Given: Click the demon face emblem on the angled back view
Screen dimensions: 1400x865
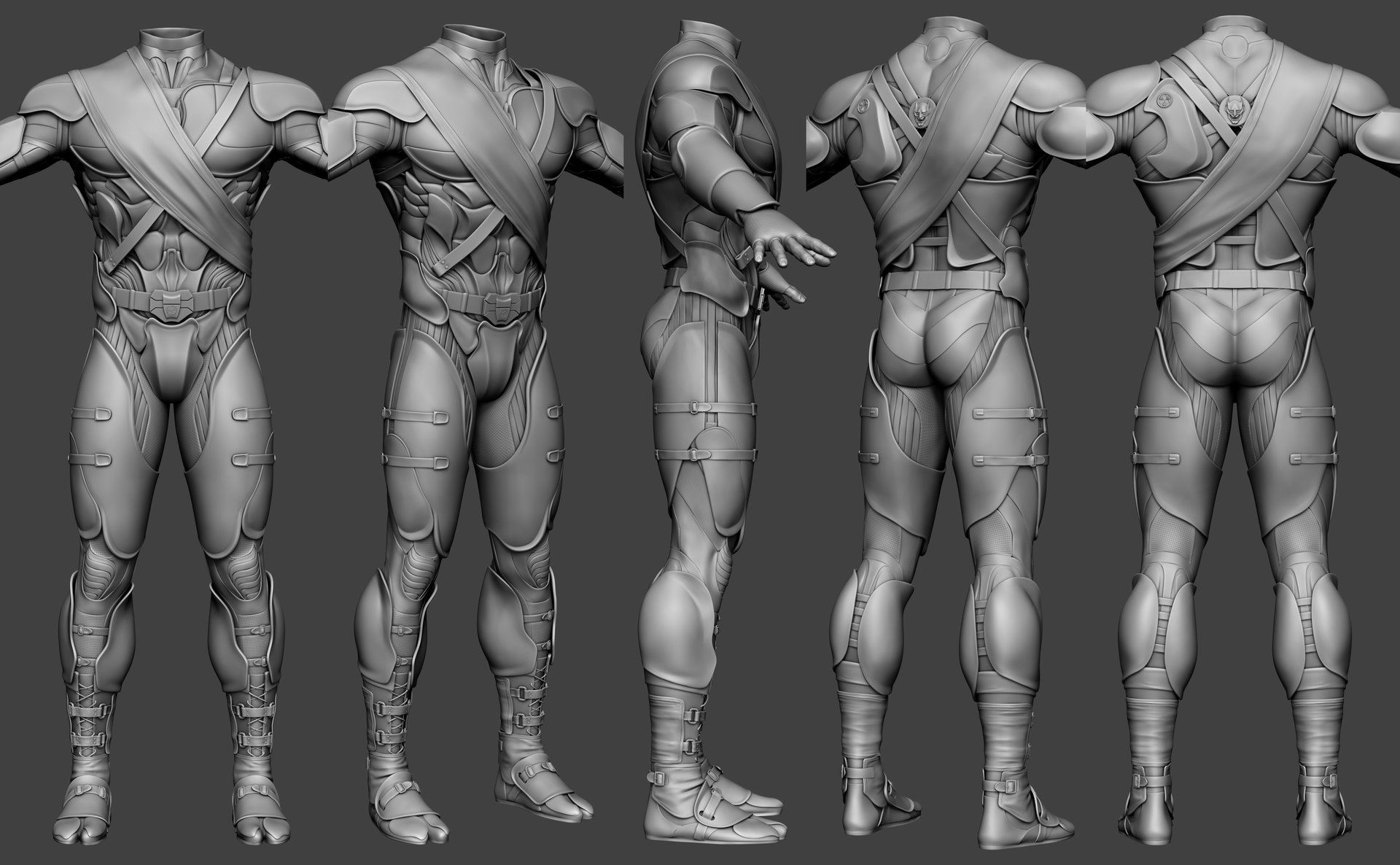Looking at the screenshot, I should point(923,111).
